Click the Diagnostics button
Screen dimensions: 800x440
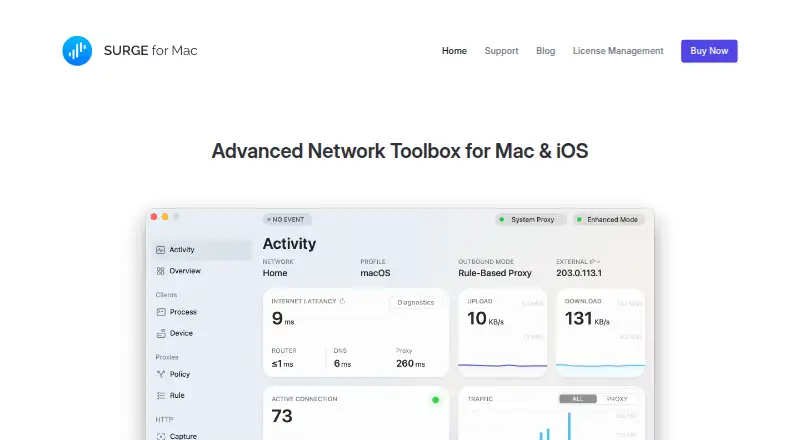point(415,302)
